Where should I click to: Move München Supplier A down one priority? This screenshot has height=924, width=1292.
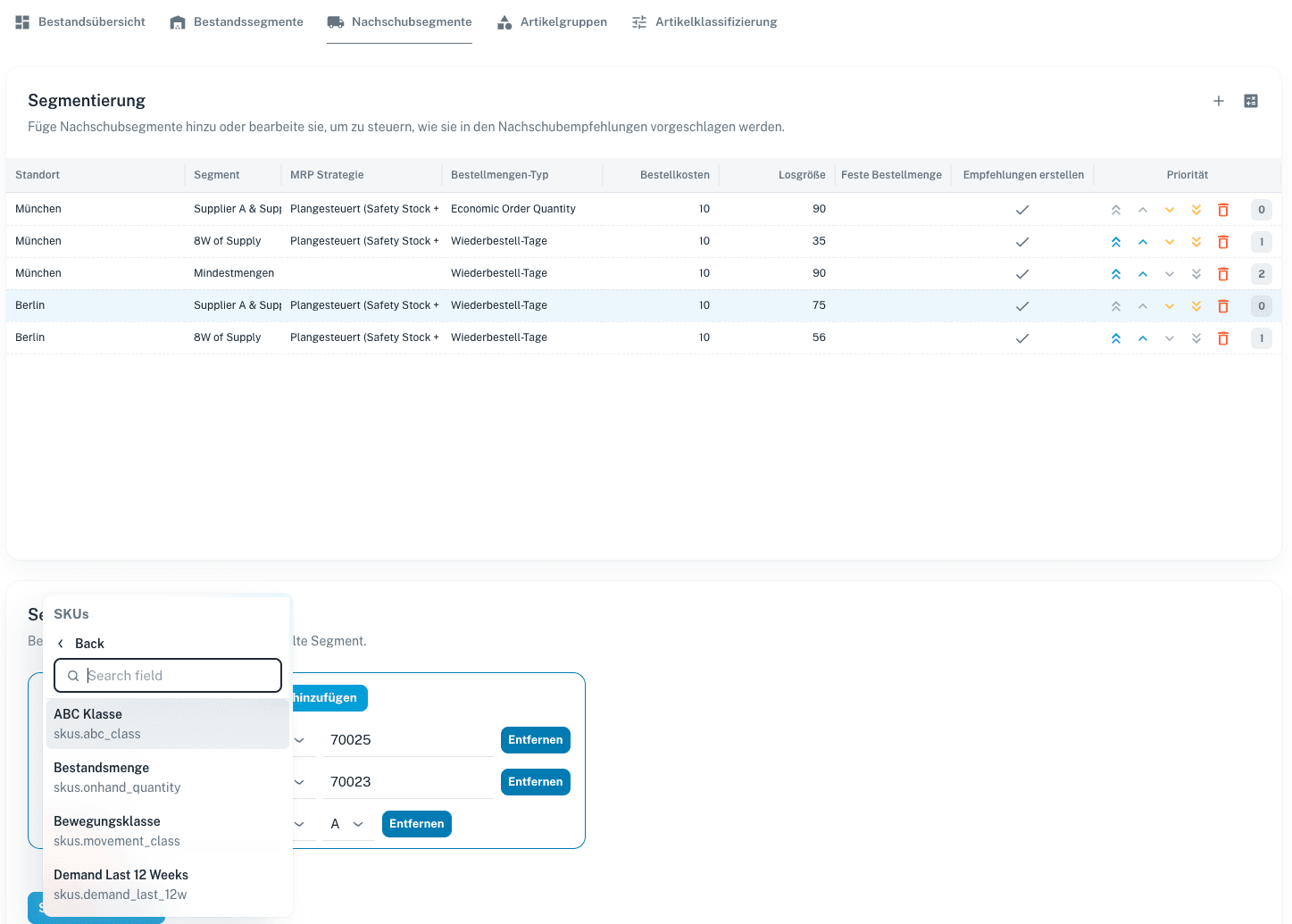pos(1170,210)
